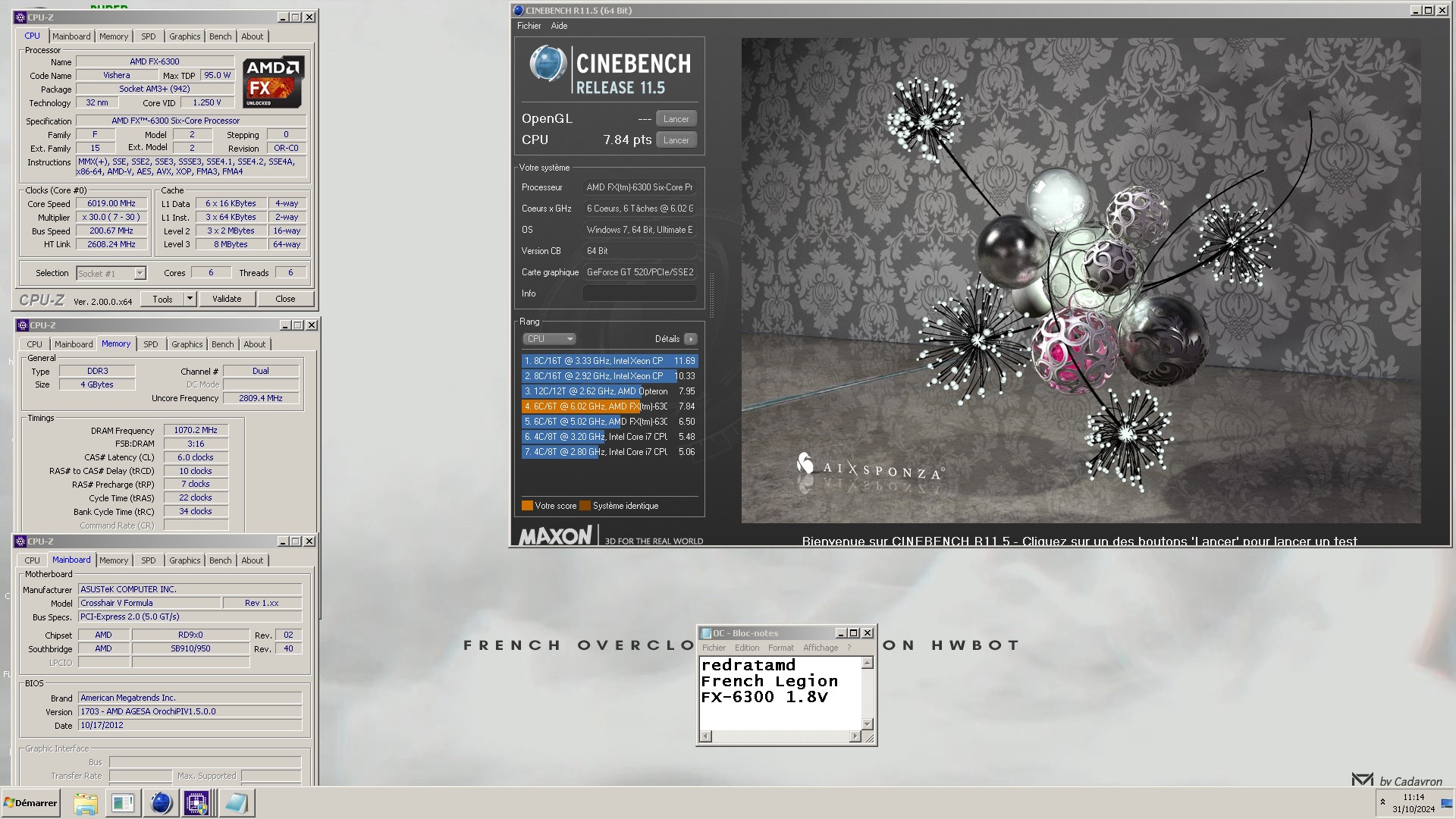Image resolution: width=1456 pixels, height=819 pixels.
Task: Click the Cinebench sphere logo
Action: pyautogui.click(x=548, y=64)
